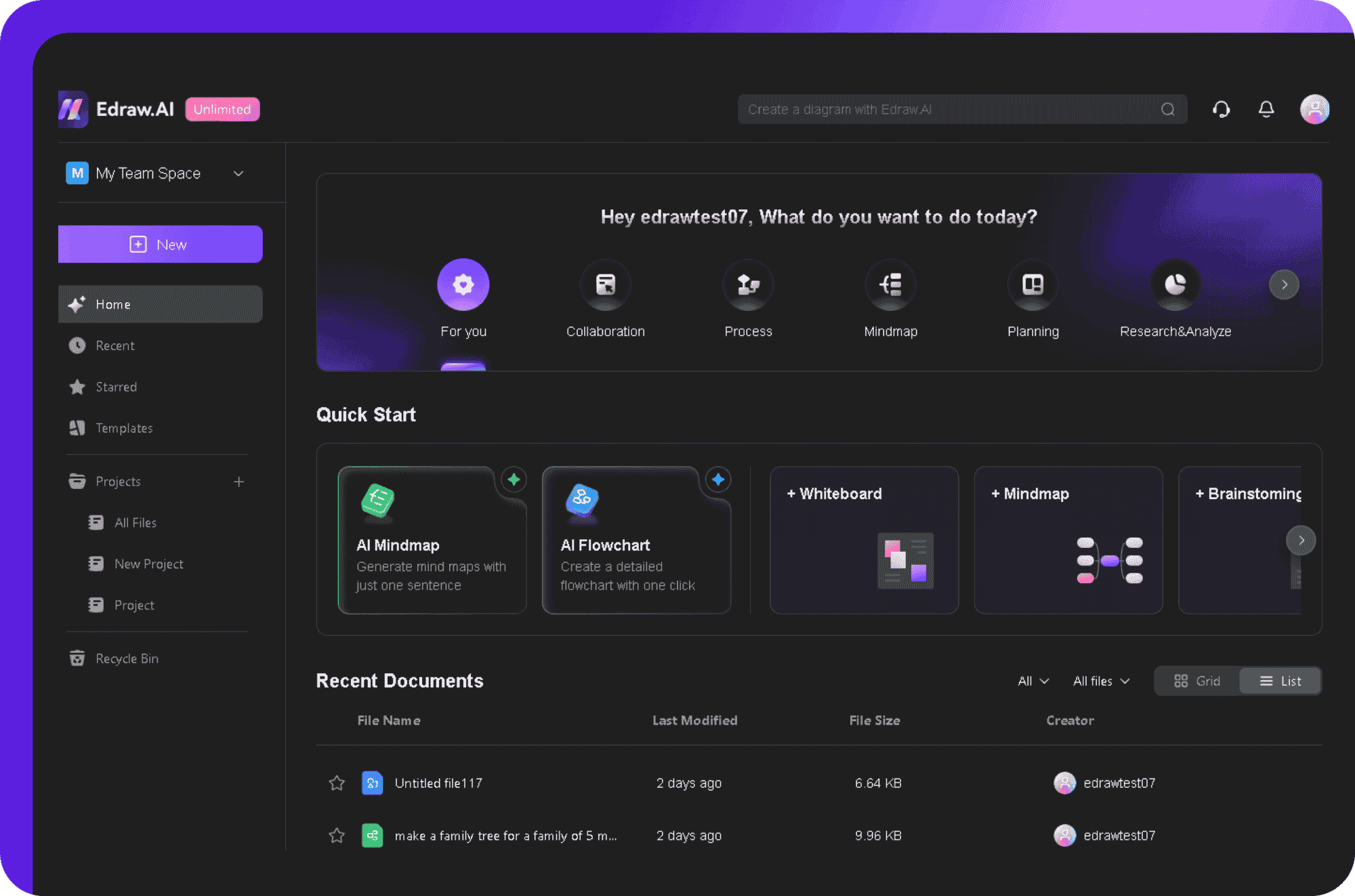Select the Process category icon
This screenshot has width=1355, height=896.
click(x=748, y=284)
